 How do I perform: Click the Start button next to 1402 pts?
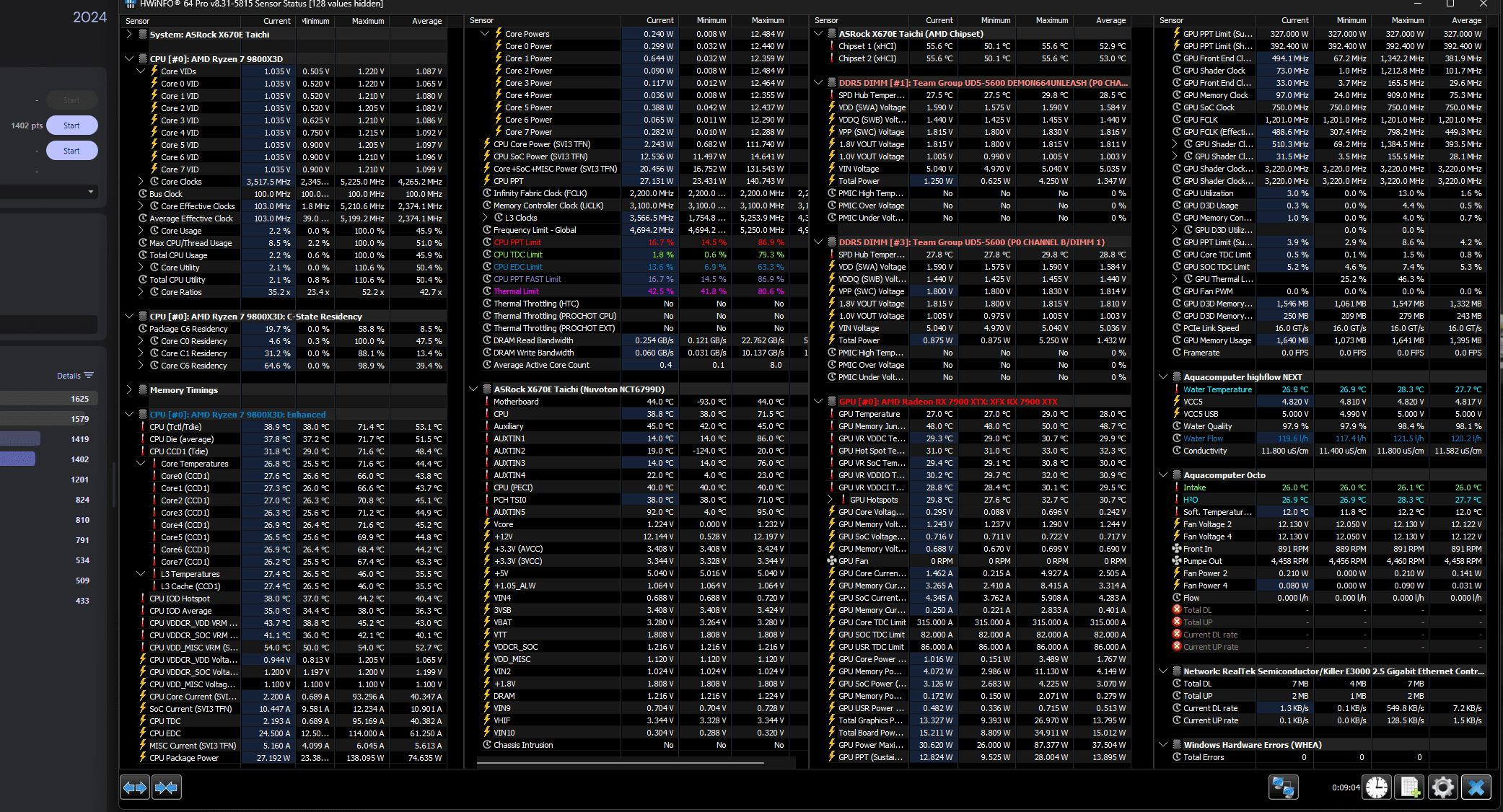(71, 125)
